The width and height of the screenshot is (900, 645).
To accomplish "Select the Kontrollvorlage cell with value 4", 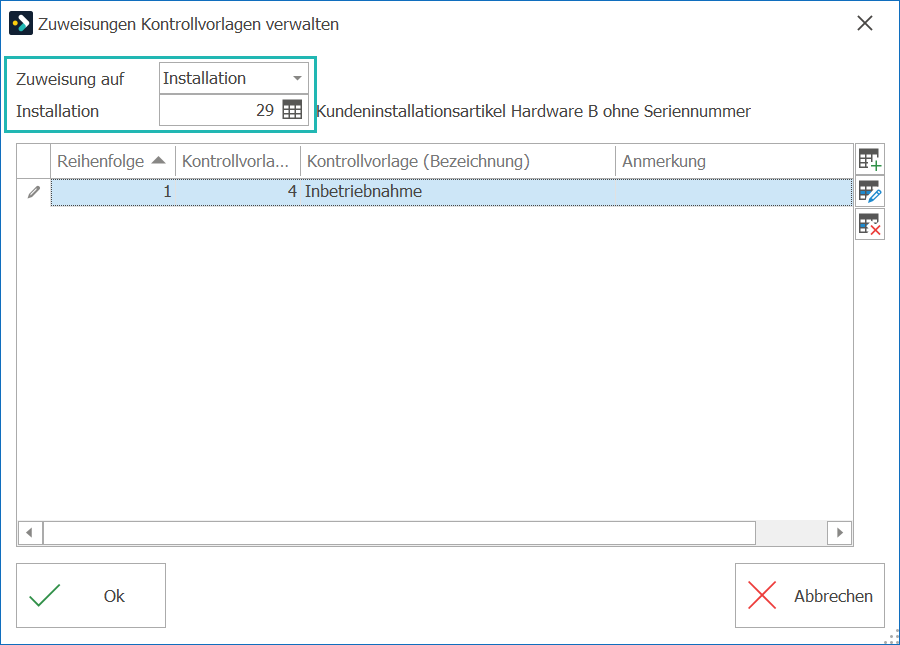I will 238,192.
